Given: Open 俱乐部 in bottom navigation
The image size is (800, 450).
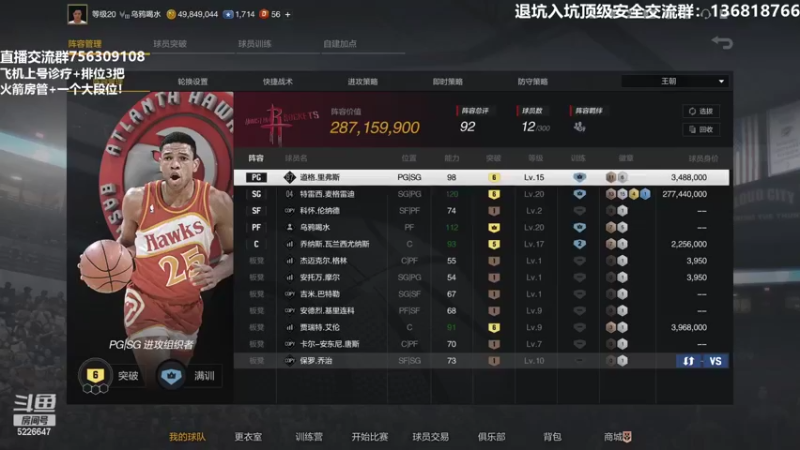Looking at the screenshot, I should click(491, 437).
